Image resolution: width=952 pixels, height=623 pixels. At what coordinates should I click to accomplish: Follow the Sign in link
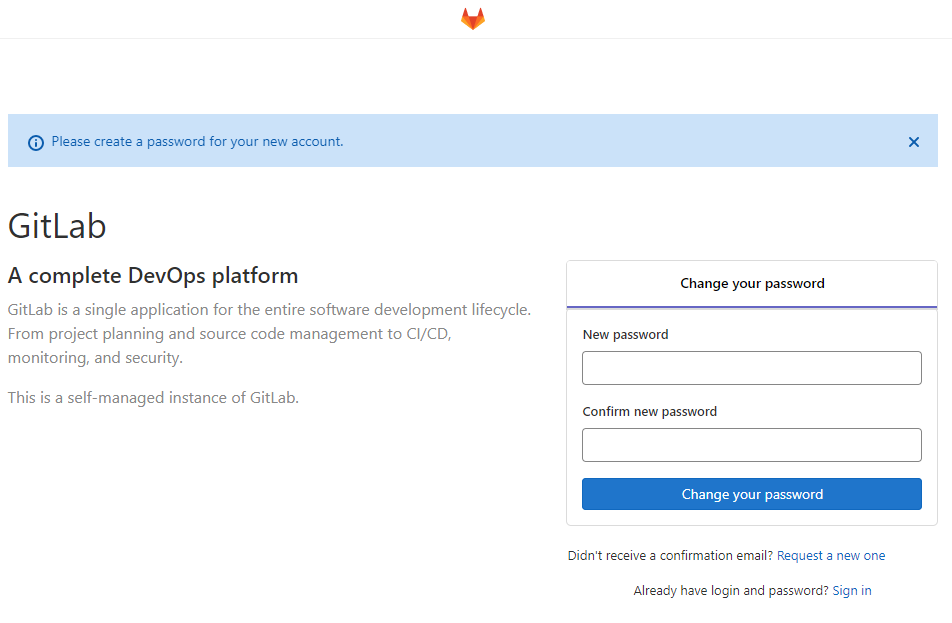coord(851,590)
